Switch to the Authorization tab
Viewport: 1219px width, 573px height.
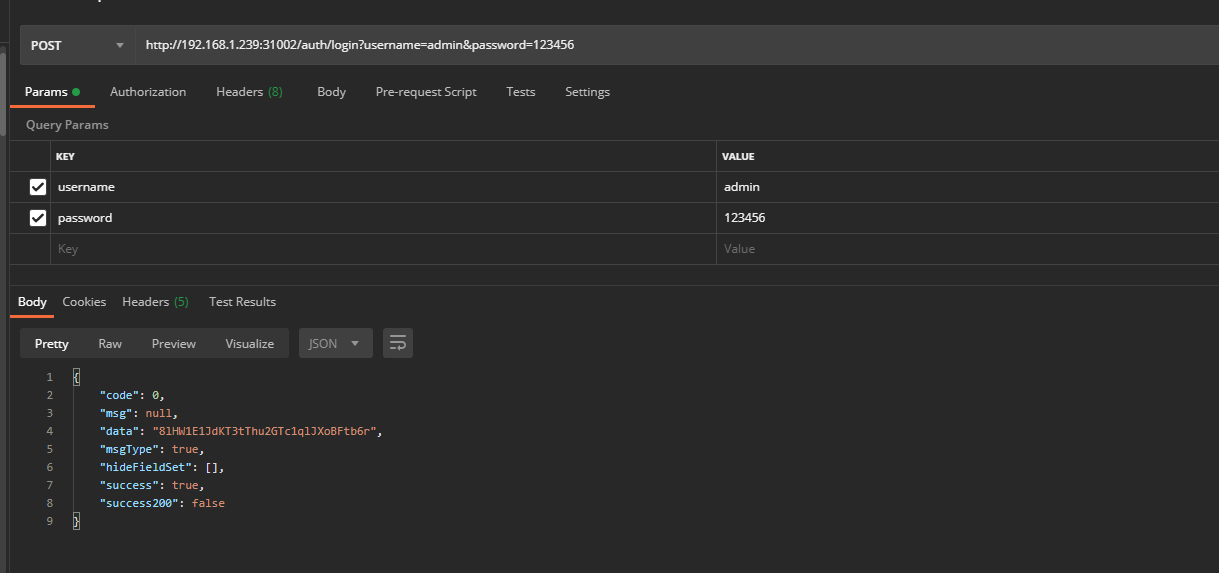[148, 92]
